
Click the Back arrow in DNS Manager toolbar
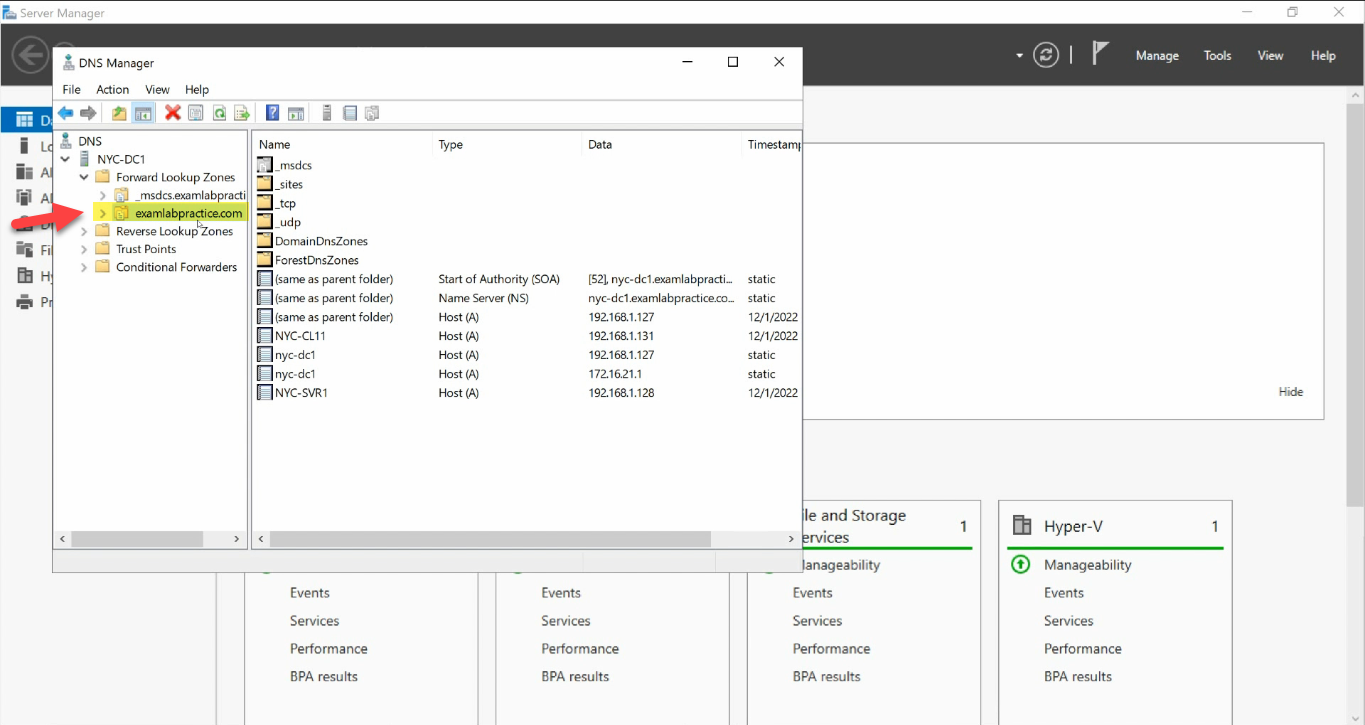[65, 113]
